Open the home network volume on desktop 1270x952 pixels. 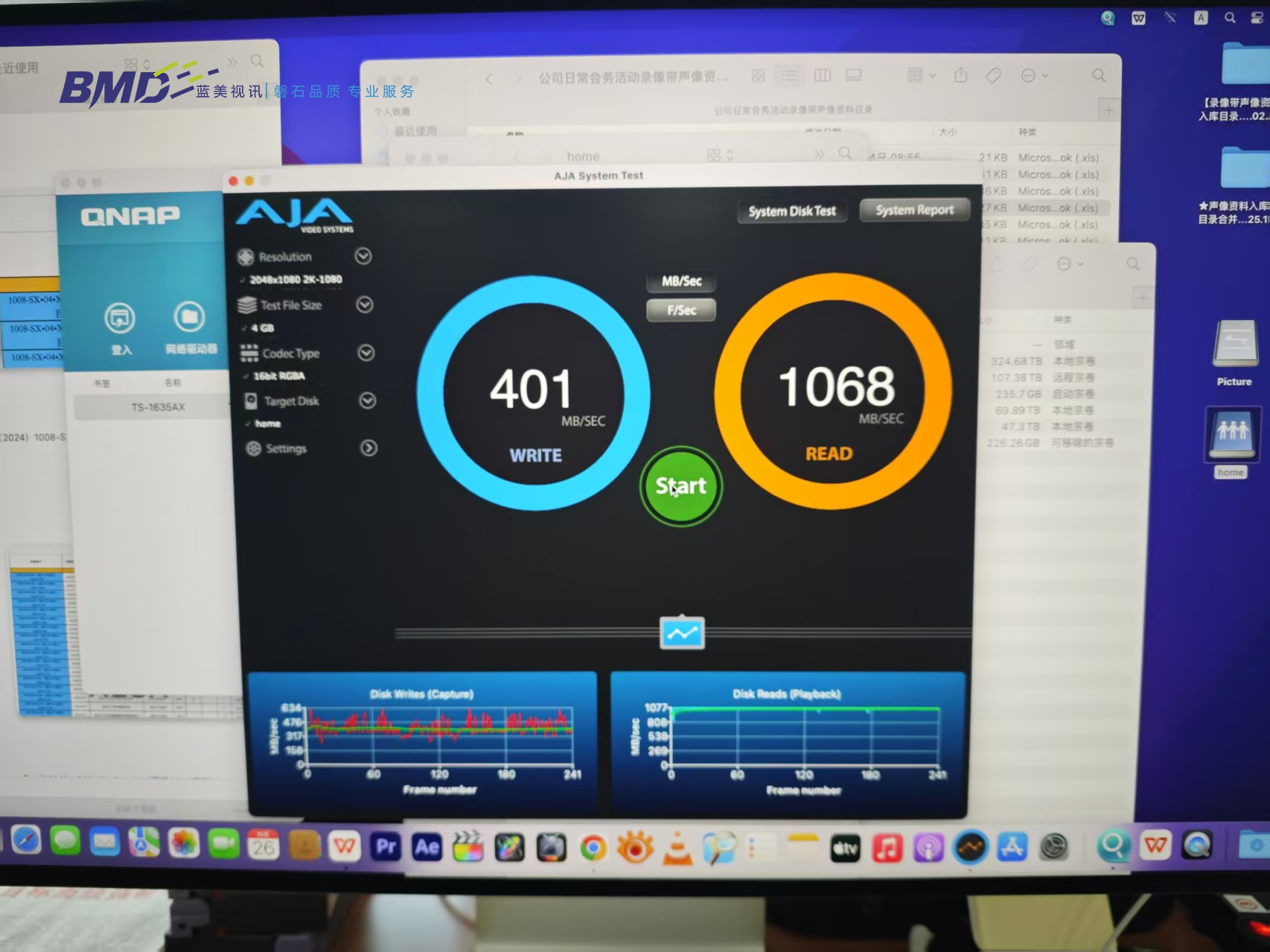pyautogui.click(x=1232, y=439)
